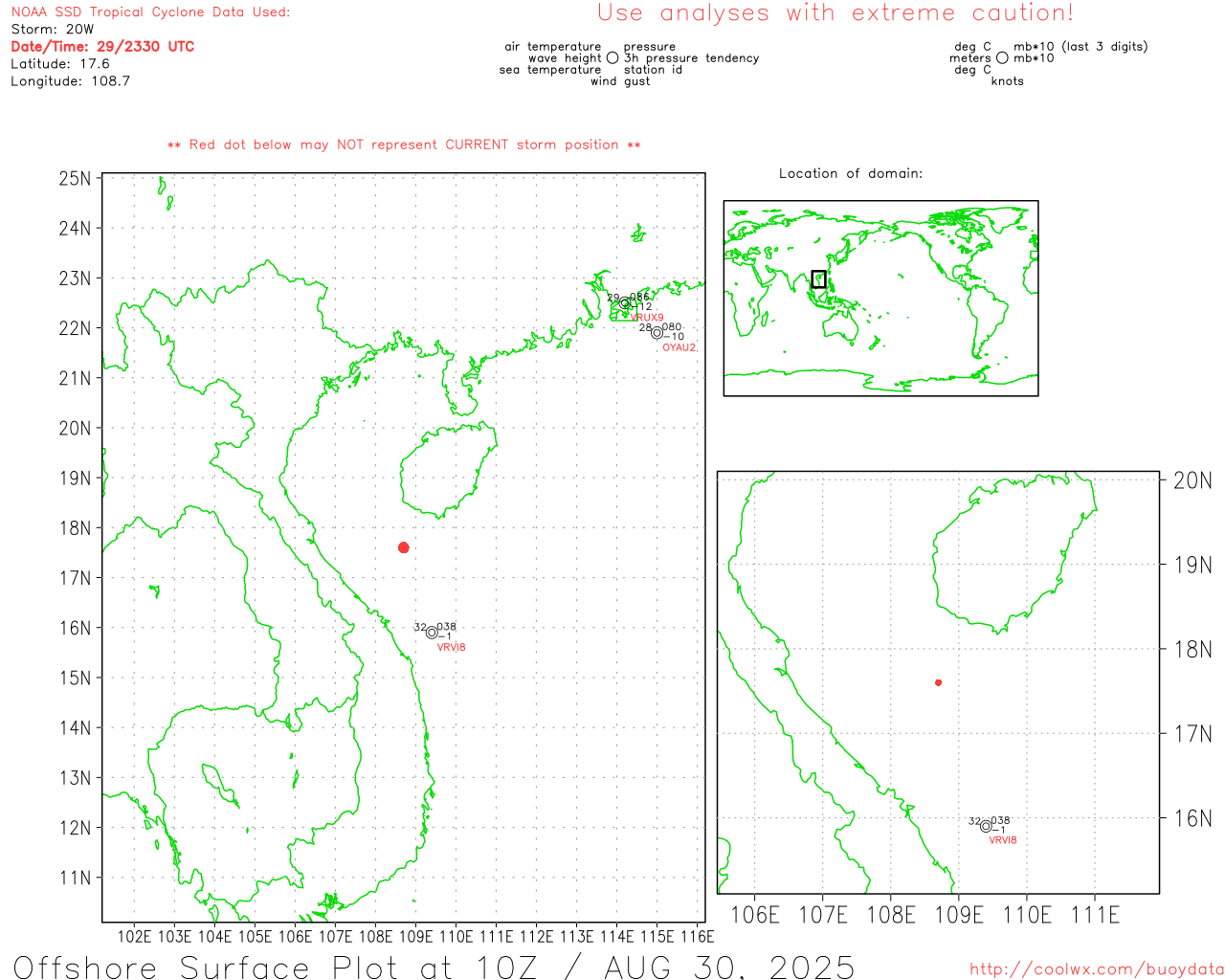
Task: Select the VRUX9 station circle marker
Action: pyautogui.click(x=625, y=303)
